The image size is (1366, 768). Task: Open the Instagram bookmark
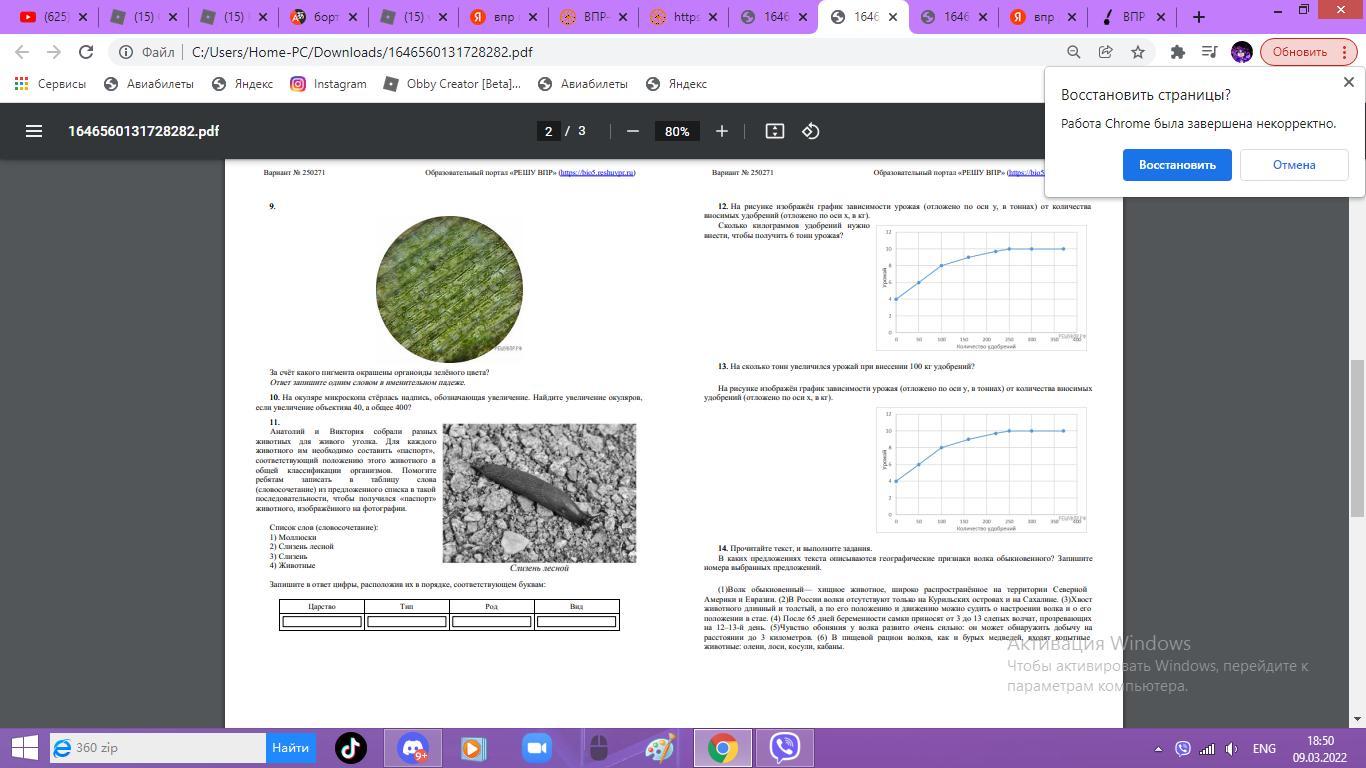click(328, 84)
